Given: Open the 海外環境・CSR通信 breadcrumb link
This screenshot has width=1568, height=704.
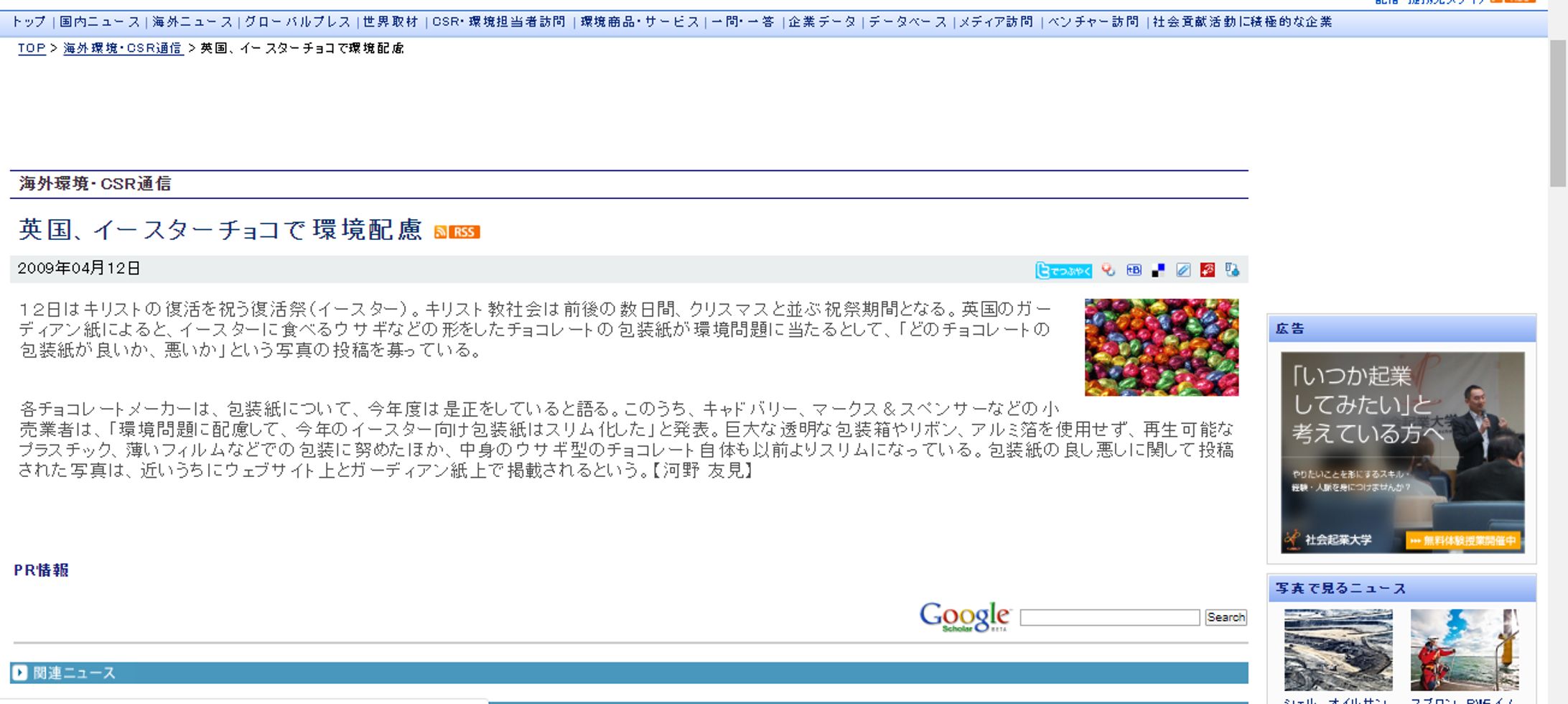Looking at the screenshot, I should [122, 48].
